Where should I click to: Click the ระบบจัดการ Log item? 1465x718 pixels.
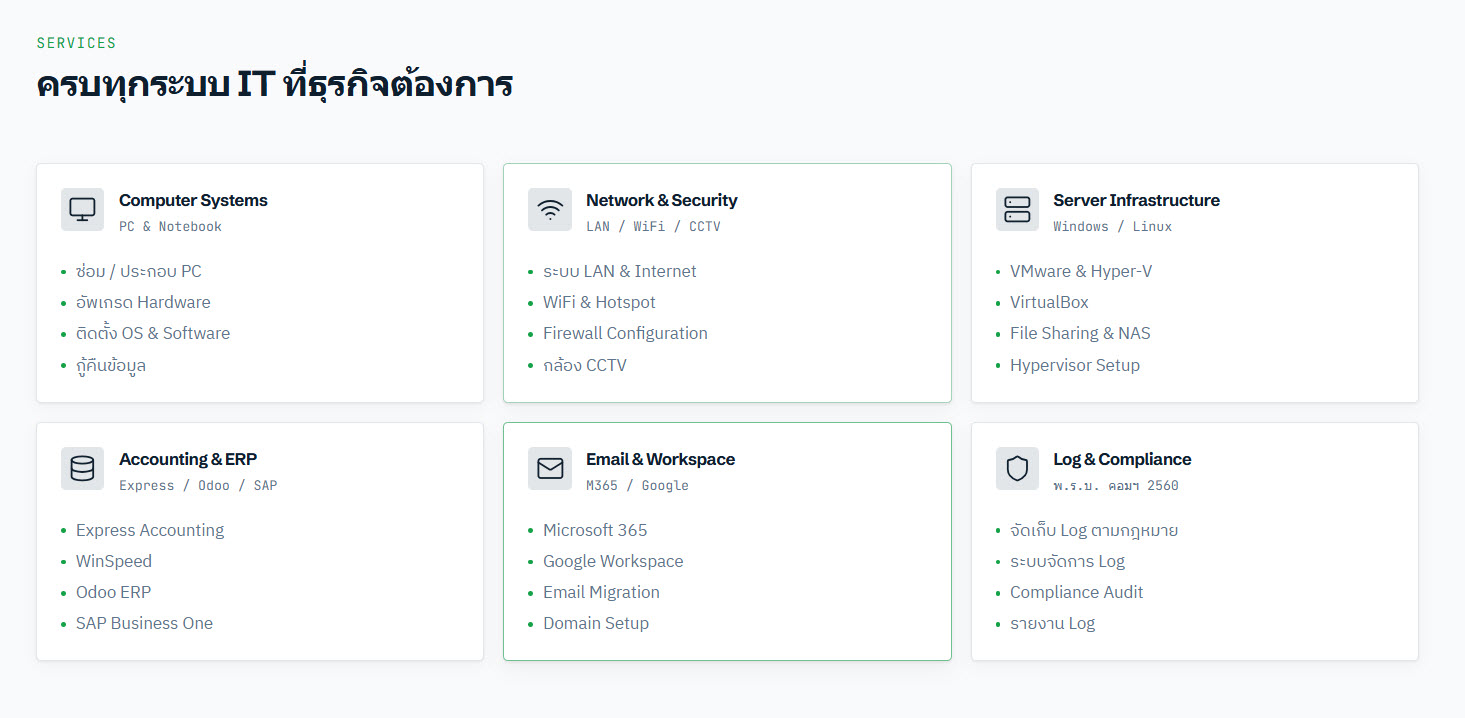click(x=1067, y=561)
